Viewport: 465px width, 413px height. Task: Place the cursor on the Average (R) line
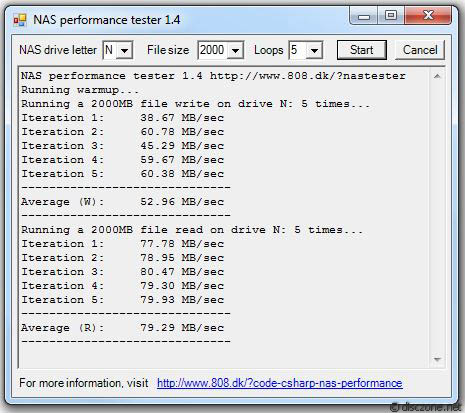tap(122, 328)
